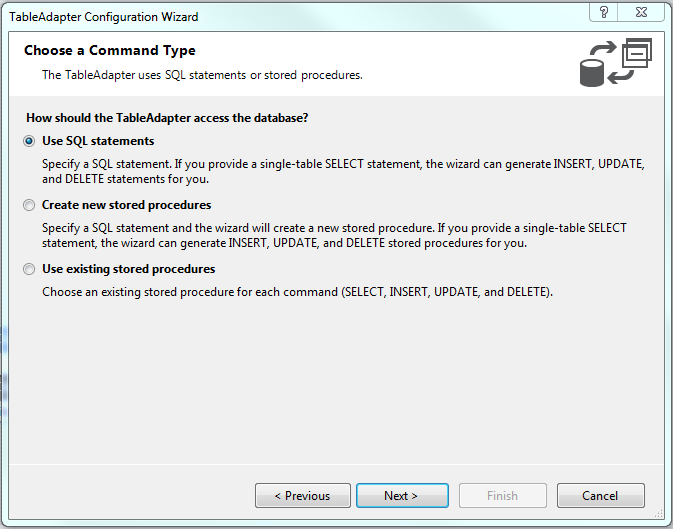This screenshot has width=673, height=529.
Task: Continue with the Next button
Action: pos(402,496)
